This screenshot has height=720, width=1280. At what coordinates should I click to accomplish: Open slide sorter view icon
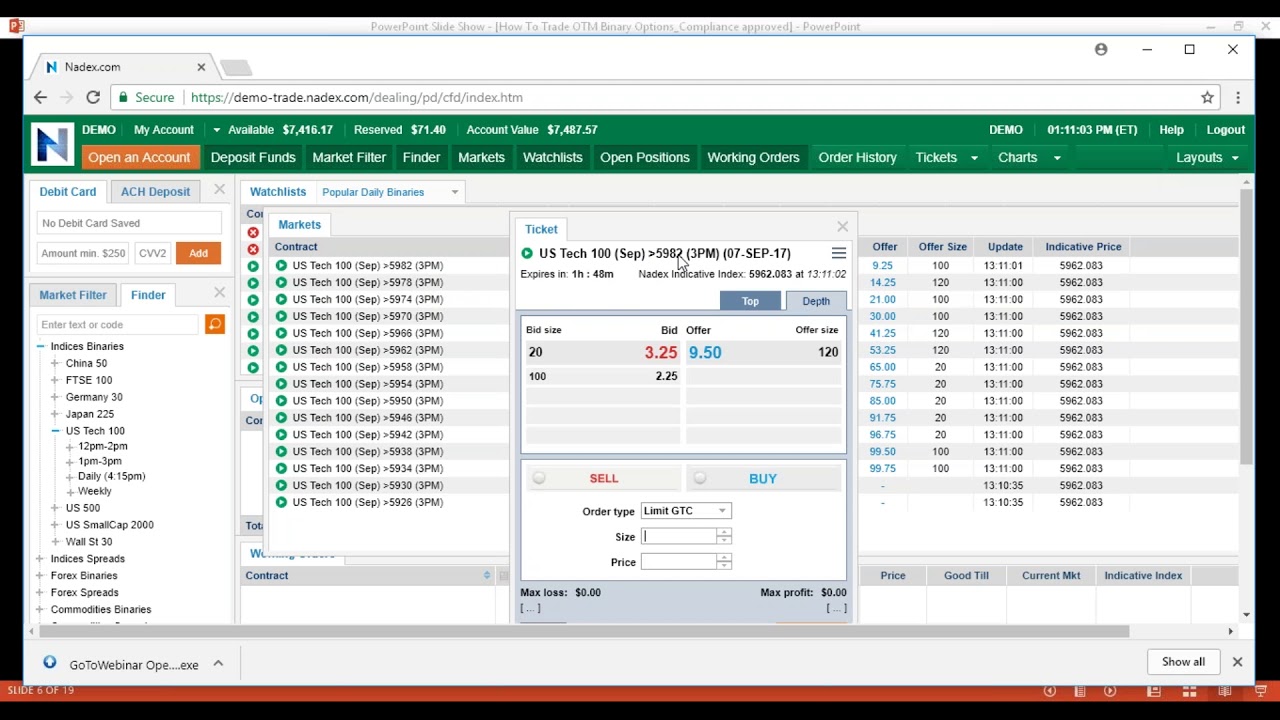pos(1189,691)
